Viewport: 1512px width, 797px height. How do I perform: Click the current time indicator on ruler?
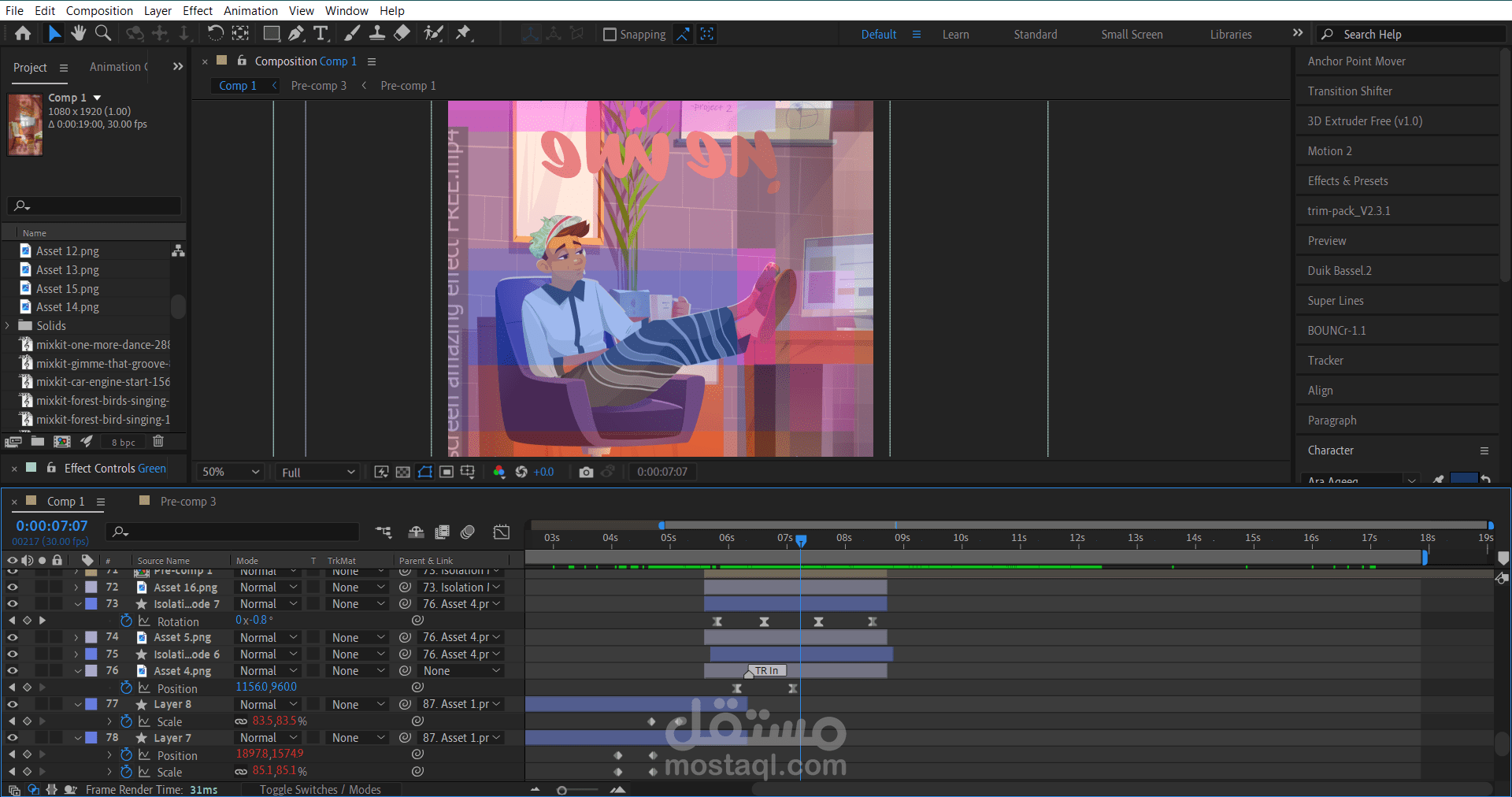click(x=801, y=540)
